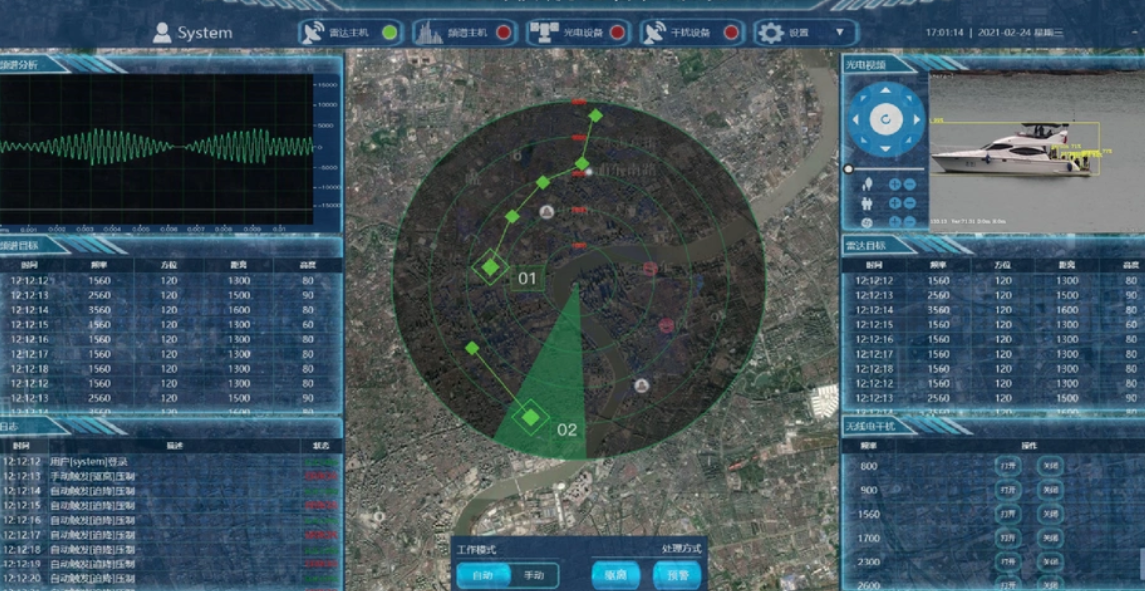Select target 01 marker on radar map
The image size is (1145, 591).
(x=490, y=267)
